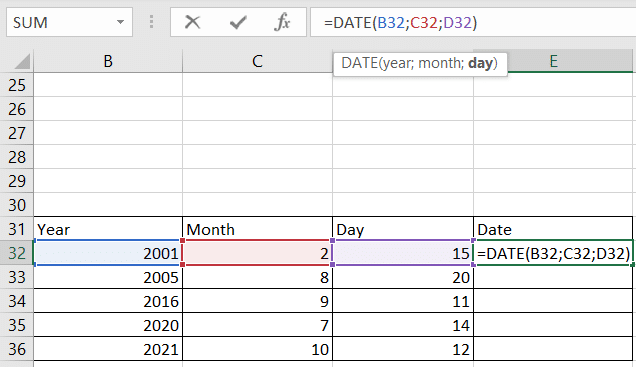Cancel the formula with the X icon
This screenshot has height=367, width=636.
pyautogui.click(x=192, y=22)
